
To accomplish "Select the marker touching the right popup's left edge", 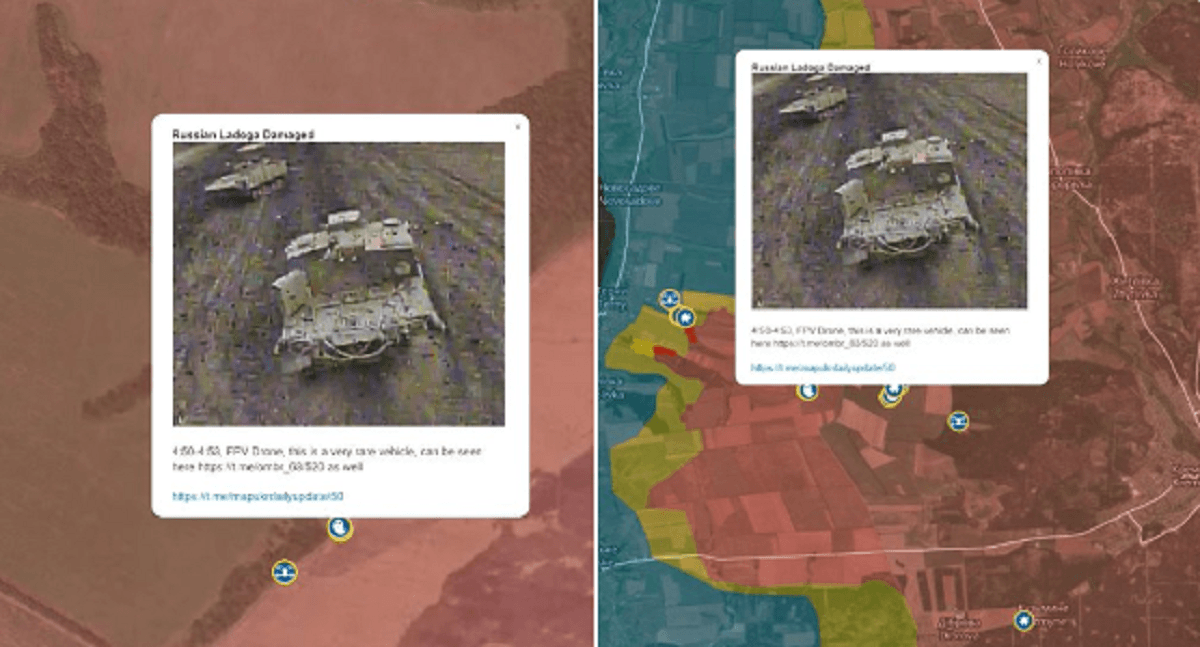I will click(x=685, y=318).
